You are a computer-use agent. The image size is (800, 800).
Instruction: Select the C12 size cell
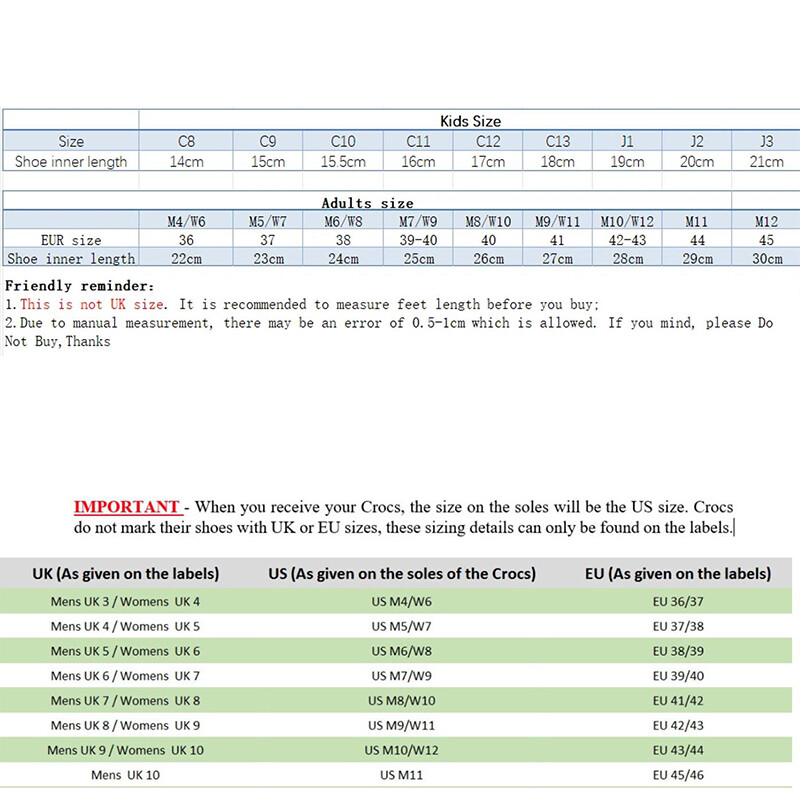(x=488, y=141)
